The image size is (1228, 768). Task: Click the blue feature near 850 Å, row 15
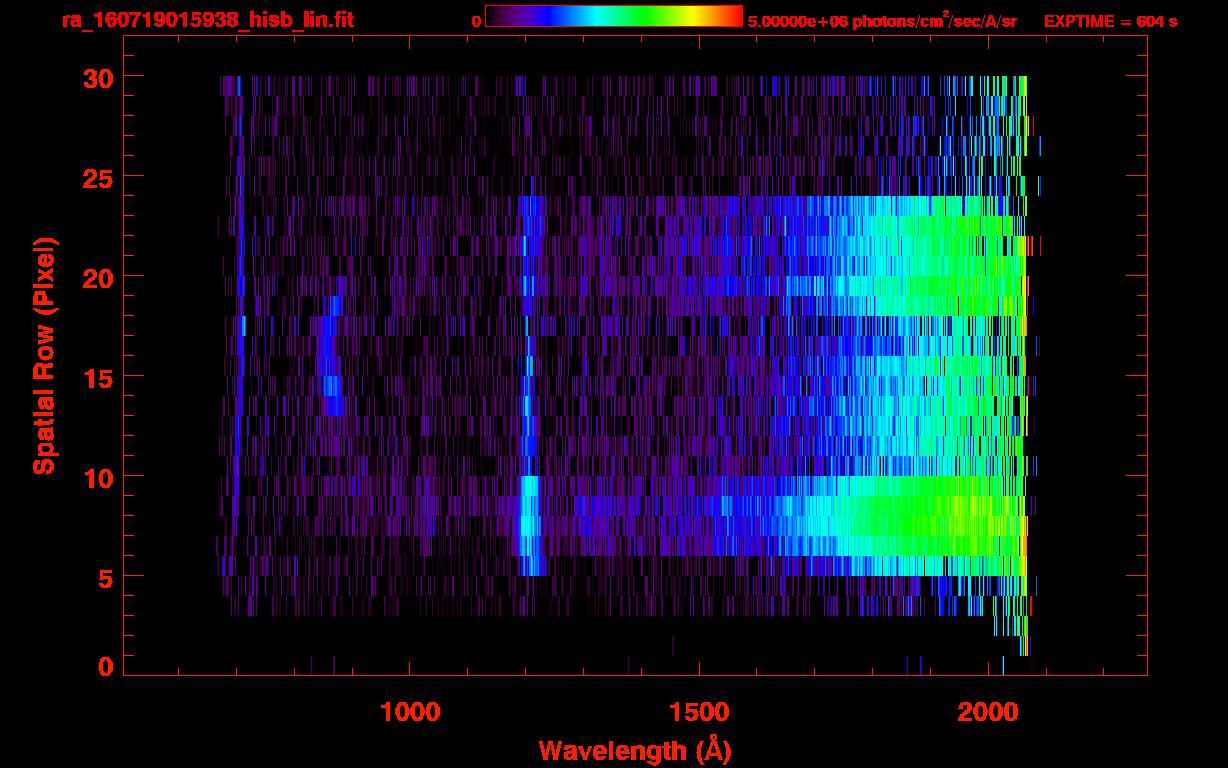pyautogui.click(x=328, y=376)
